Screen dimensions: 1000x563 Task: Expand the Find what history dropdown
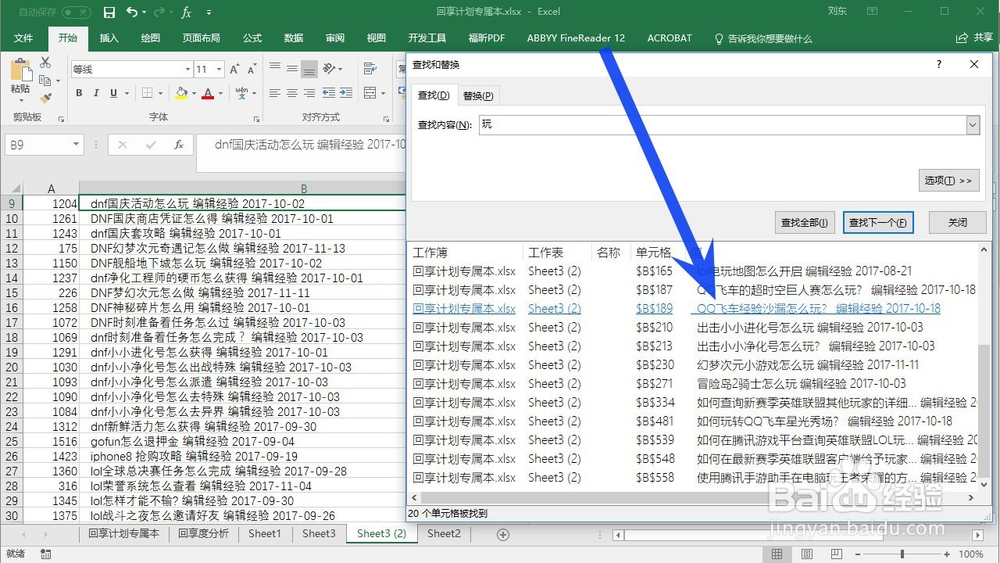tap(973, 125)
